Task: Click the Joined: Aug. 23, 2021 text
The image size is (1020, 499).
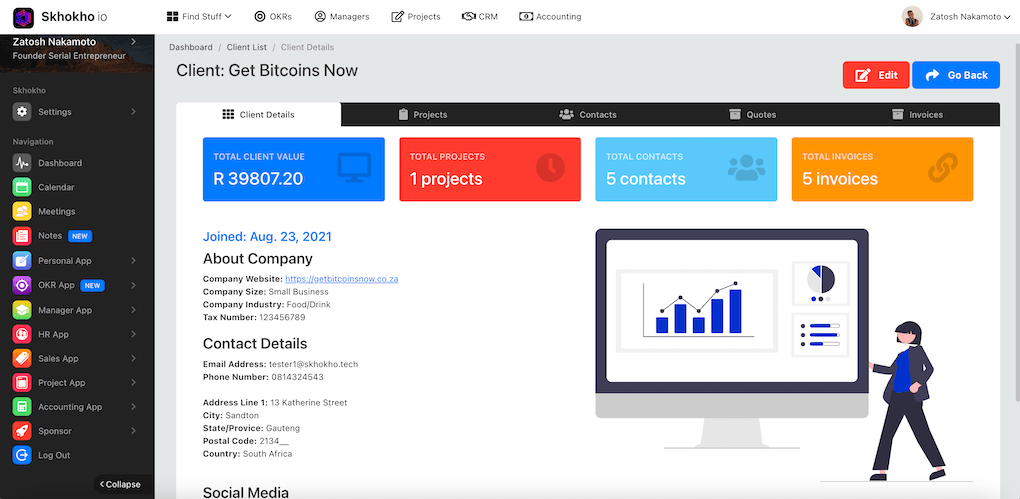Action: click(267, 237)
